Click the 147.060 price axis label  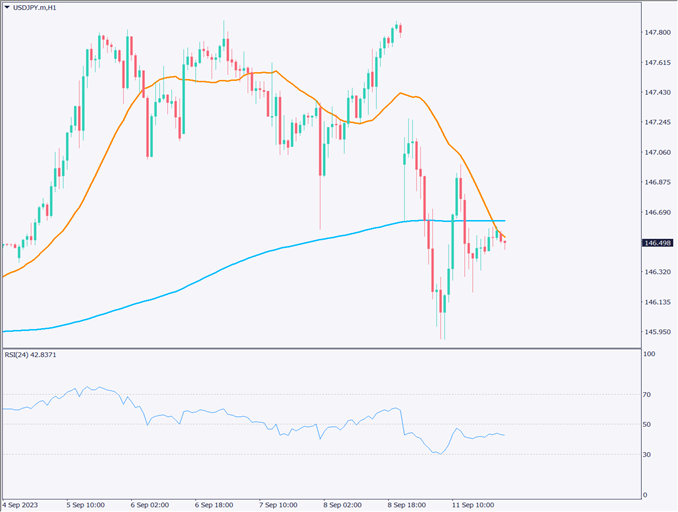tap(657, 152)
